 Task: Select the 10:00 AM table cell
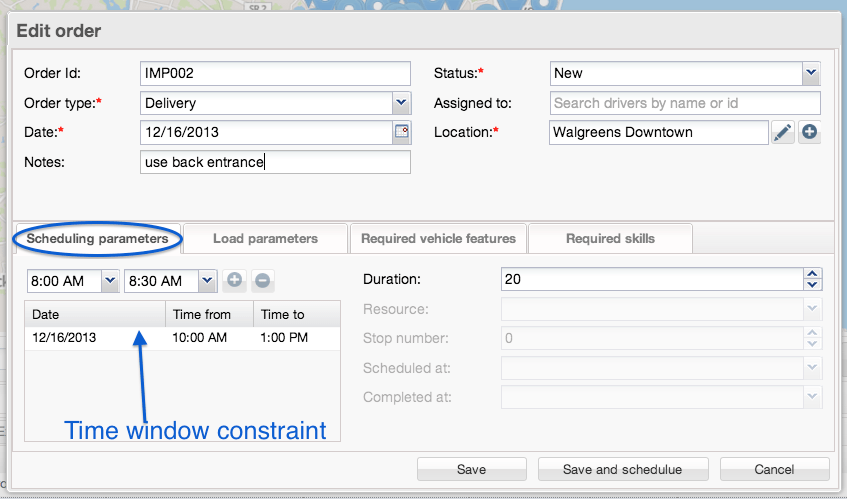click(210, 338)
